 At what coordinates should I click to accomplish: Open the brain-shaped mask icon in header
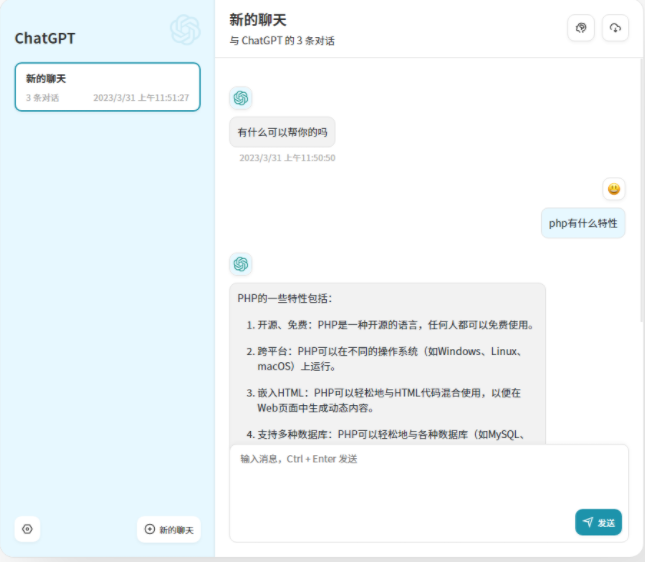581,28
